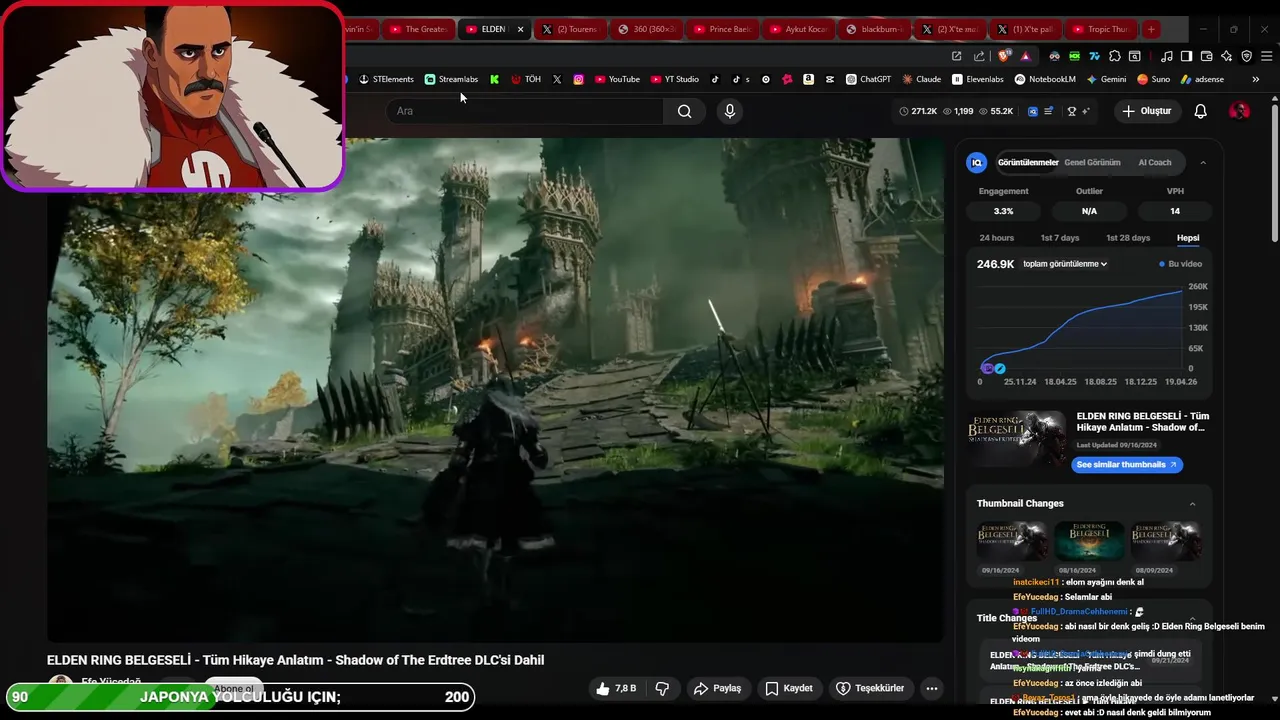
Task: Open browser hamburger menu
Action: 1266,56
